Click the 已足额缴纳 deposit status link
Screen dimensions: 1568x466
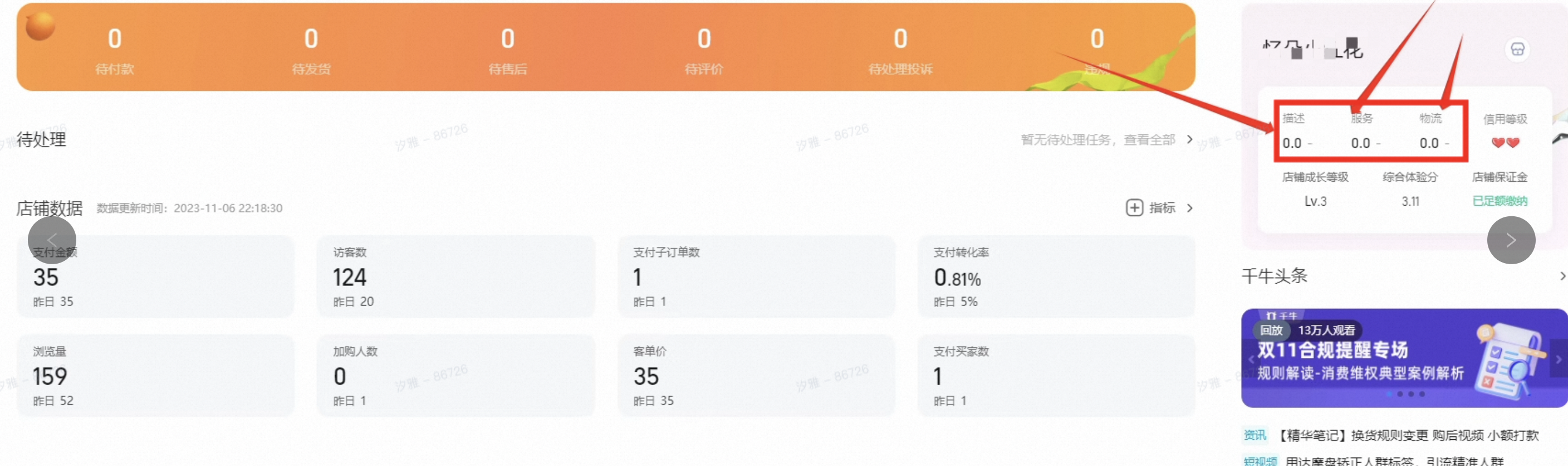point(1499,201)
